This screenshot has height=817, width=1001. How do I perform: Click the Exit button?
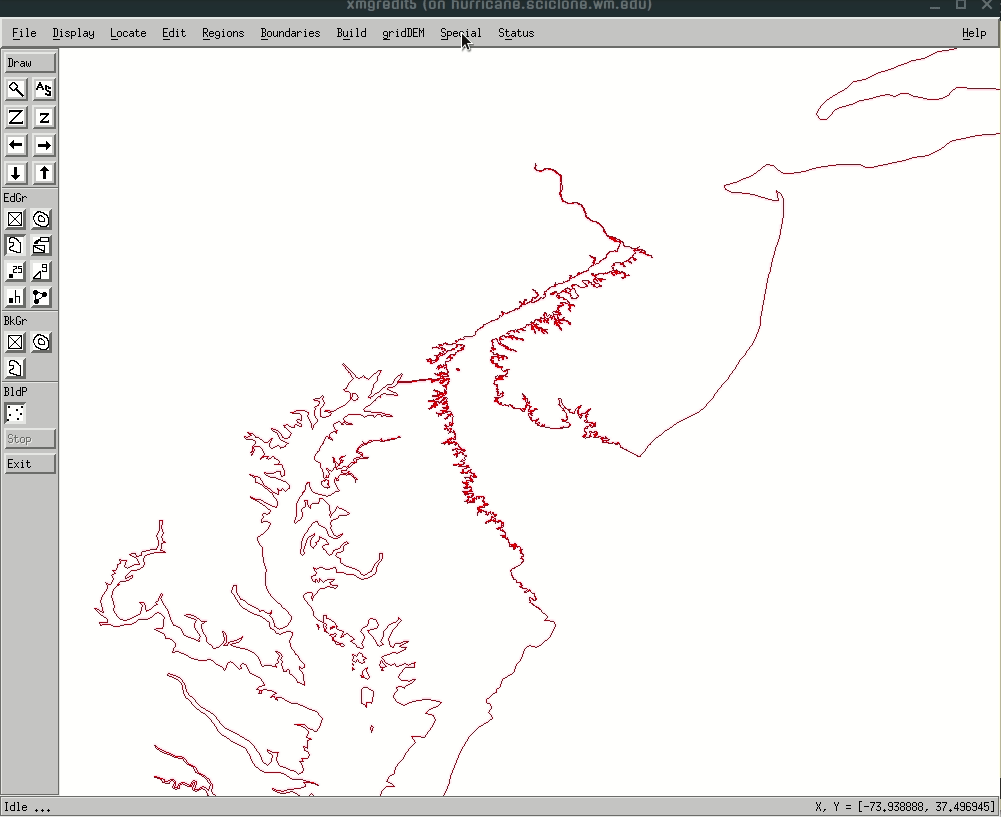click(x=30, y=464)
